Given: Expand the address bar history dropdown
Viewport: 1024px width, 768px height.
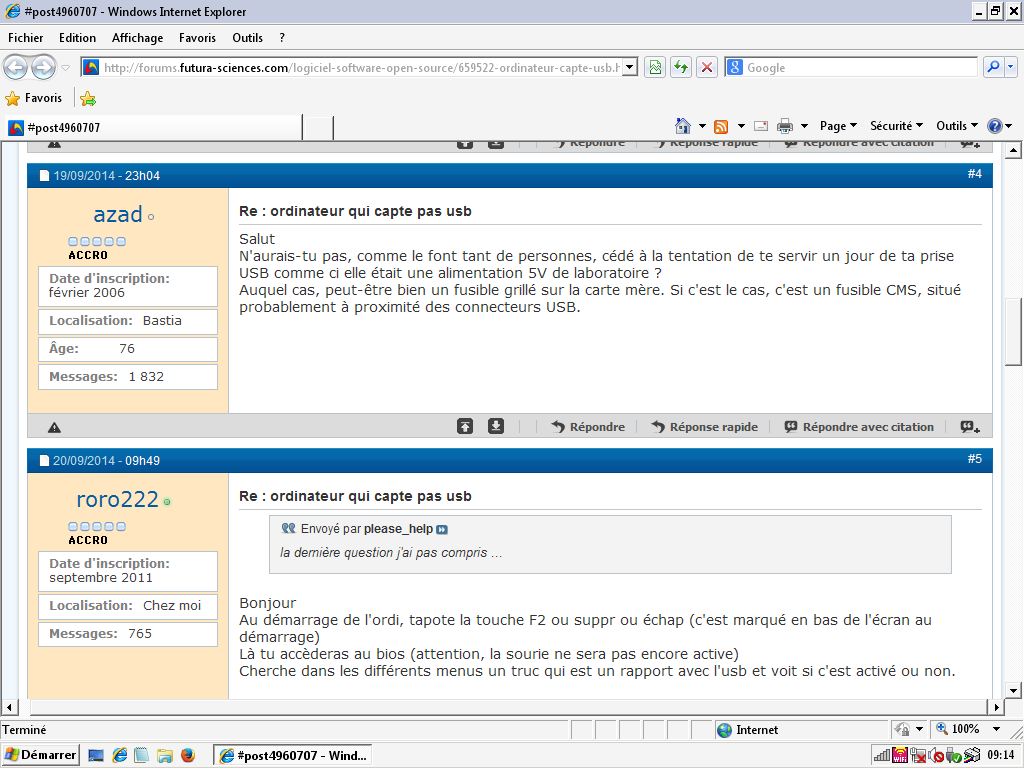Looking at the screenshot, I should point(630,67).
